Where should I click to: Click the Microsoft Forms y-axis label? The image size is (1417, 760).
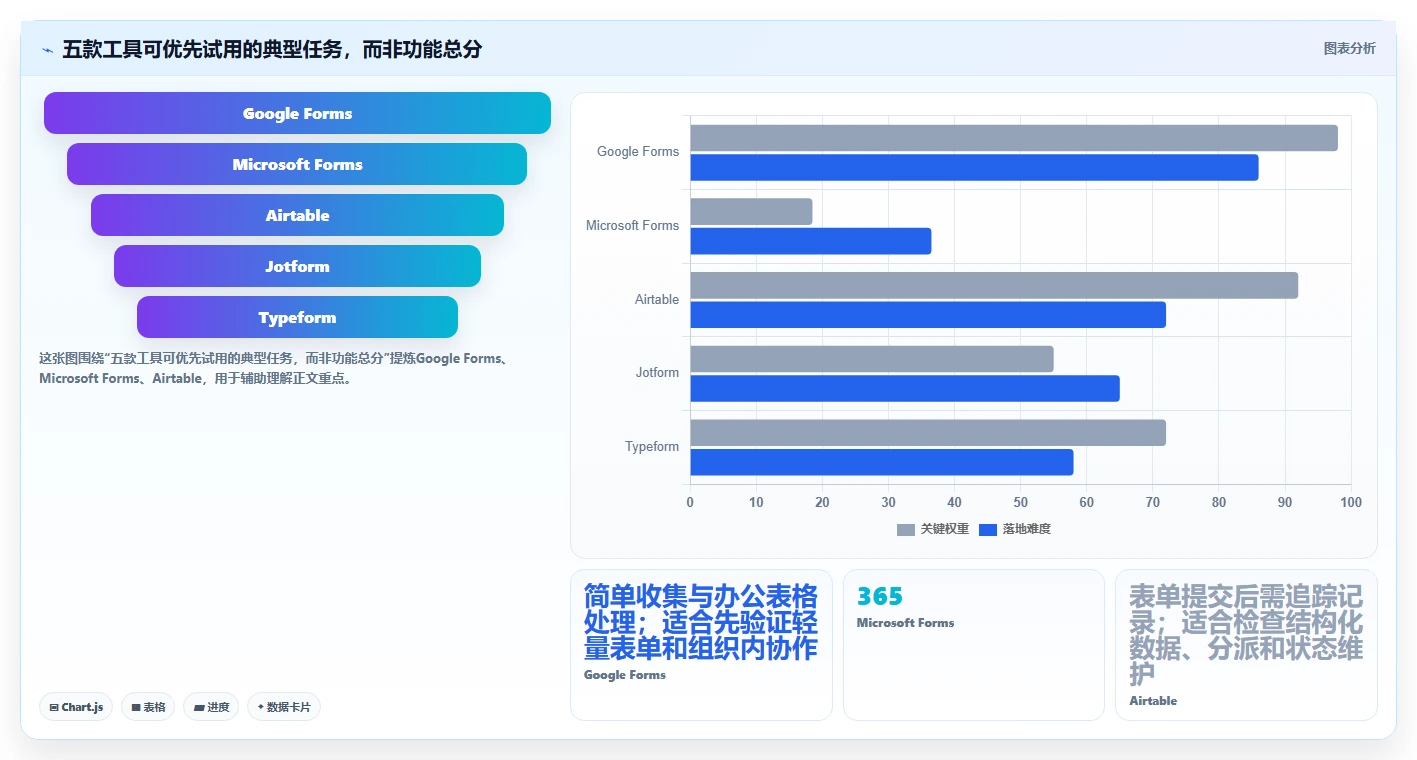point(632,226)
